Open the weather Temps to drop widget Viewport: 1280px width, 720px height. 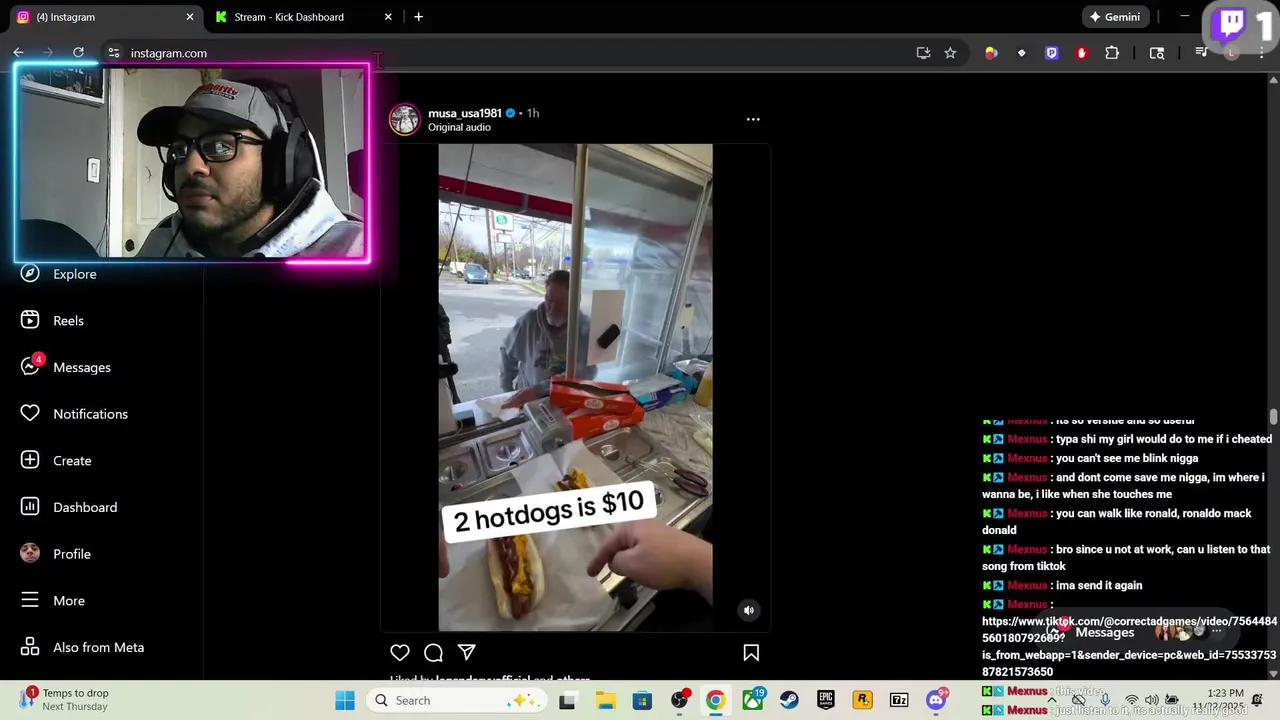(64, 700)
